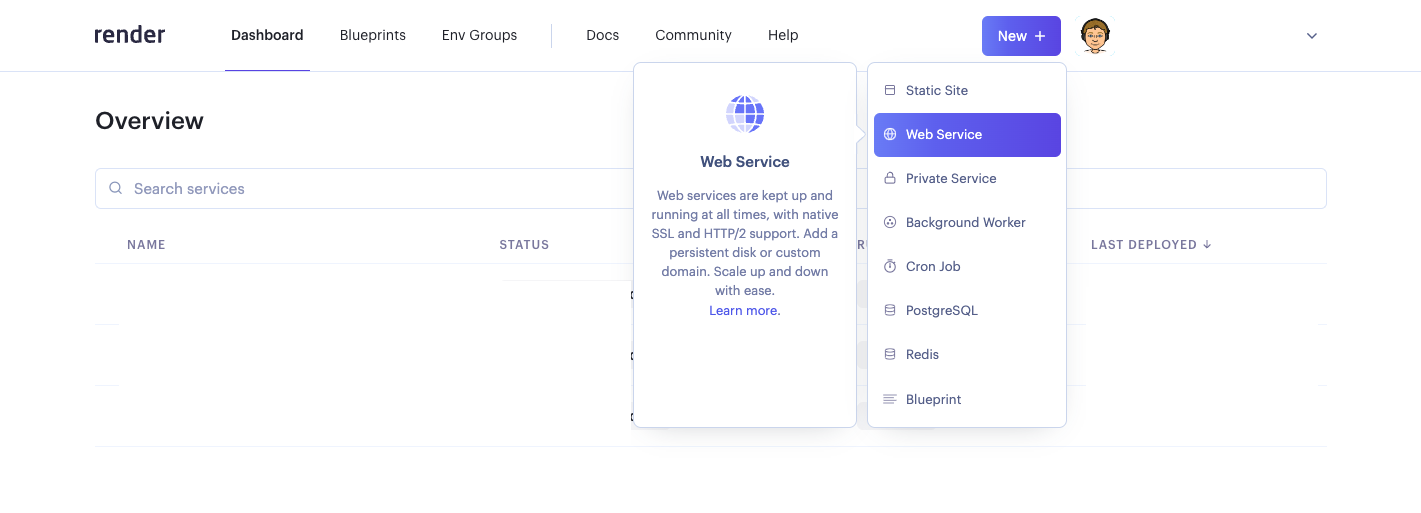Click the Static Site icon in menu
The image size is (1421, 513).
pyautogui.click(x=890, y=90)
